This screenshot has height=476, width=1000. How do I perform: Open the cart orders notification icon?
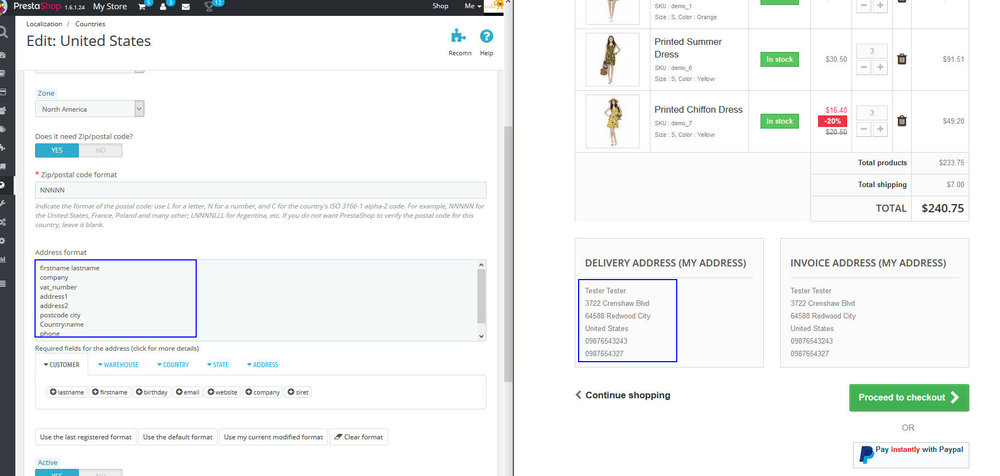coord(142,6)
